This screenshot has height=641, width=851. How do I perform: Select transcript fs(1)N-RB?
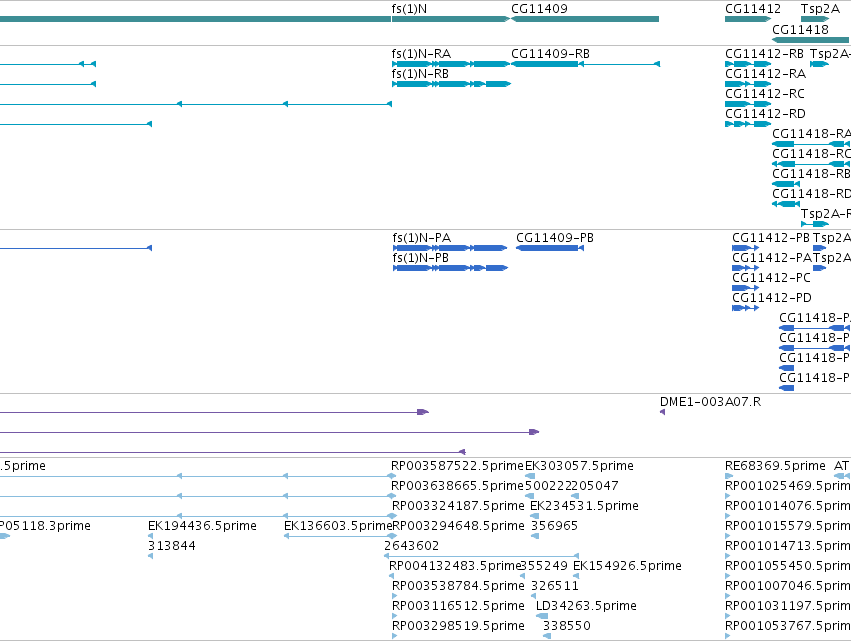(x=420, y=74)
